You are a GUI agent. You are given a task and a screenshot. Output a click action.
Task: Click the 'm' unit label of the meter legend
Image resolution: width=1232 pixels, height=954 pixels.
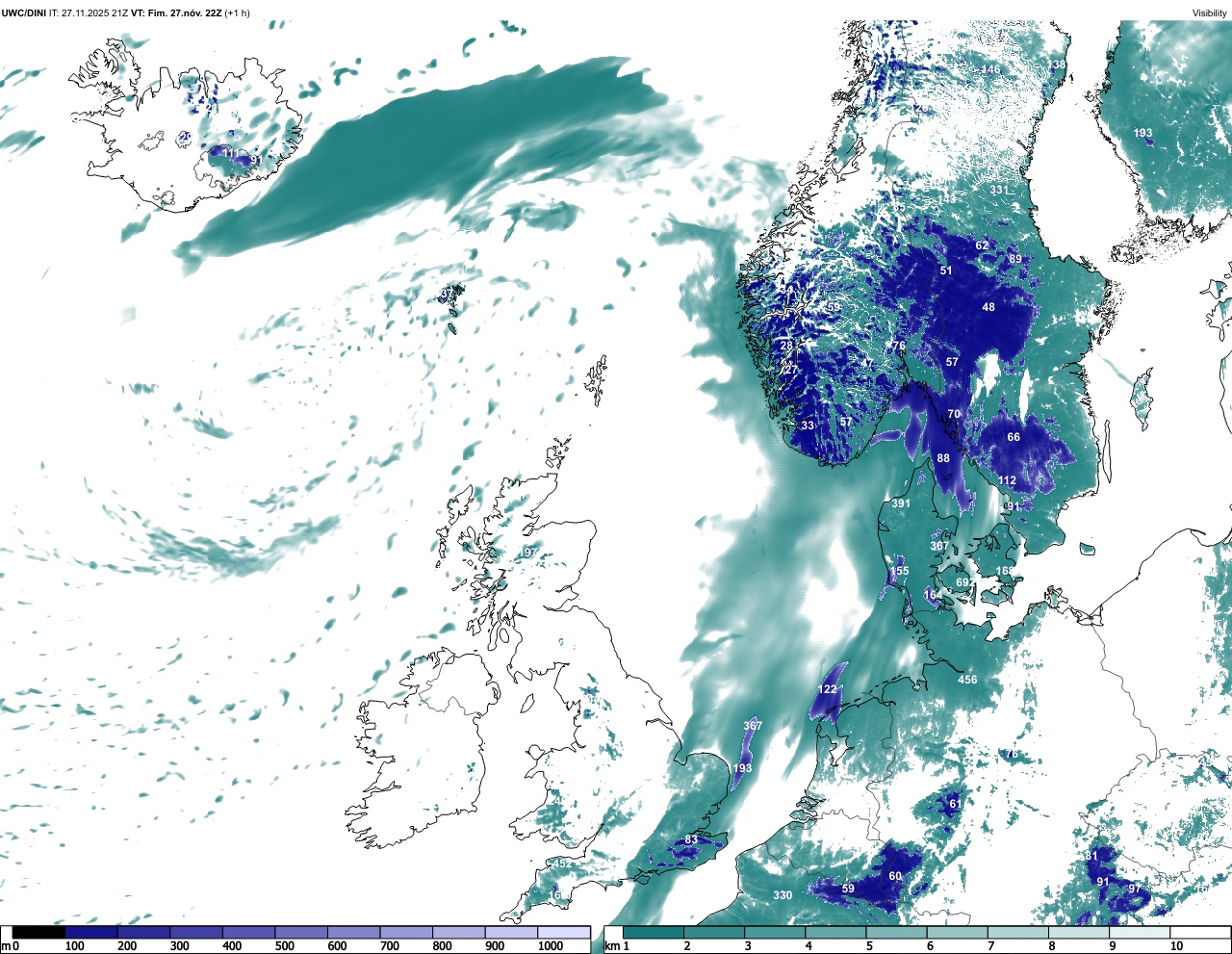[x=5, y=946]
